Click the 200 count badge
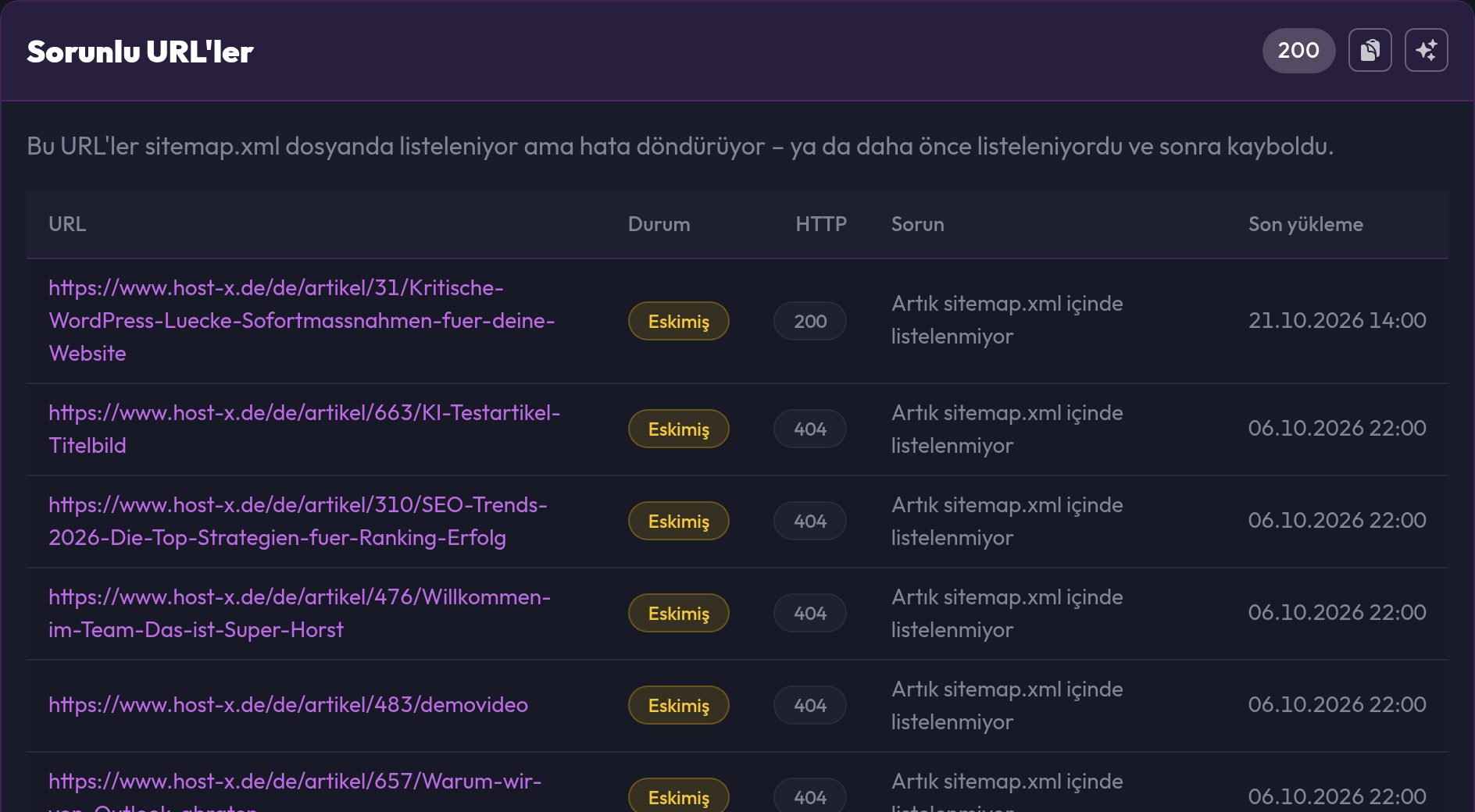Viewport: 1475px width, 812px height. [1298, 50]
